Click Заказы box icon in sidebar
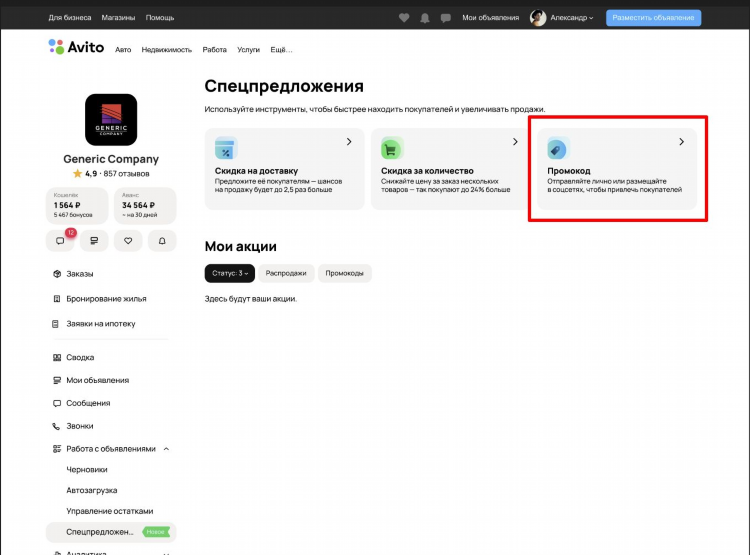The width and height of the screenshot is (750, 555). [x=57, y=274]
